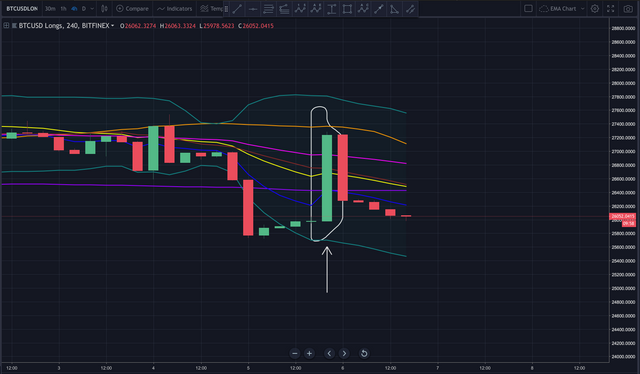Reset the chart view
The image size is (640, 374).
point(364,353)
